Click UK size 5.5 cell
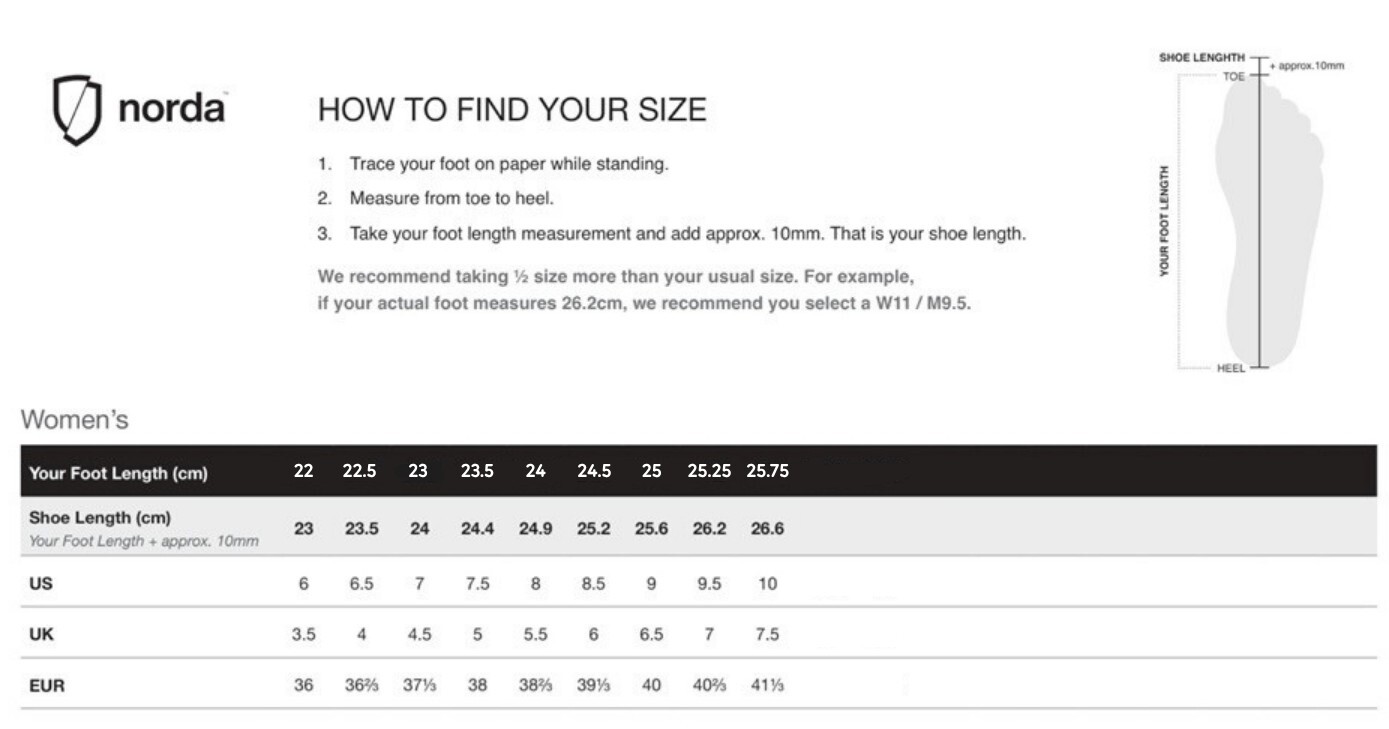This screenshot has width=1389, height=729. click(x=535, y=634)
